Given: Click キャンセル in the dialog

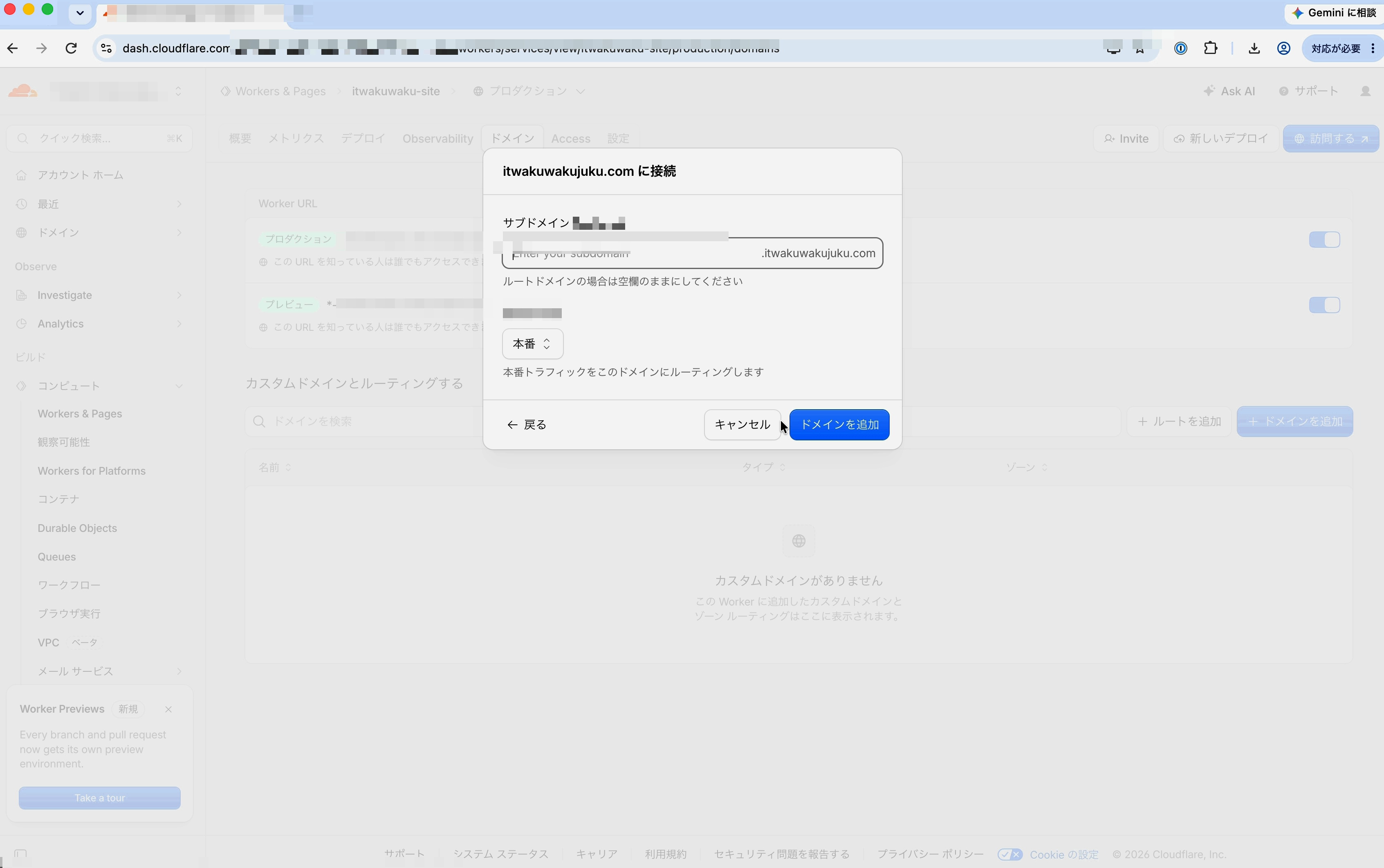Looking at the screenshot, I should [x=742, y=425].
